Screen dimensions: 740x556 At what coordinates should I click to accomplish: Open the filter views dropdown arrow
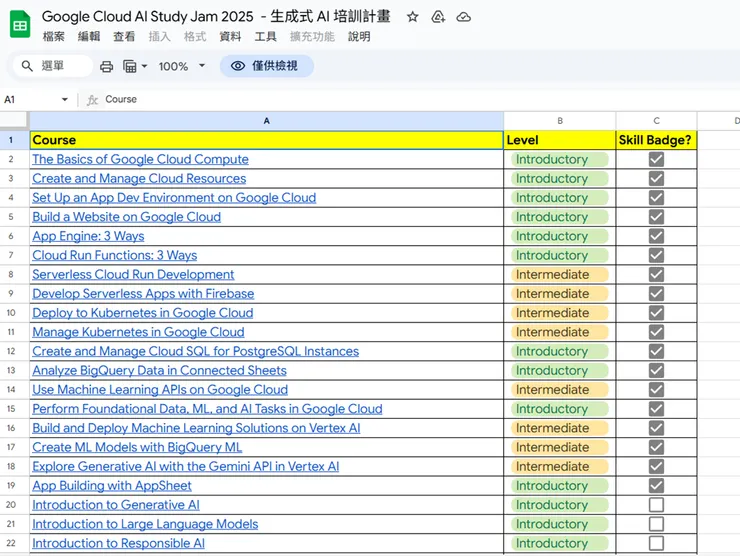tap(144, 67)
